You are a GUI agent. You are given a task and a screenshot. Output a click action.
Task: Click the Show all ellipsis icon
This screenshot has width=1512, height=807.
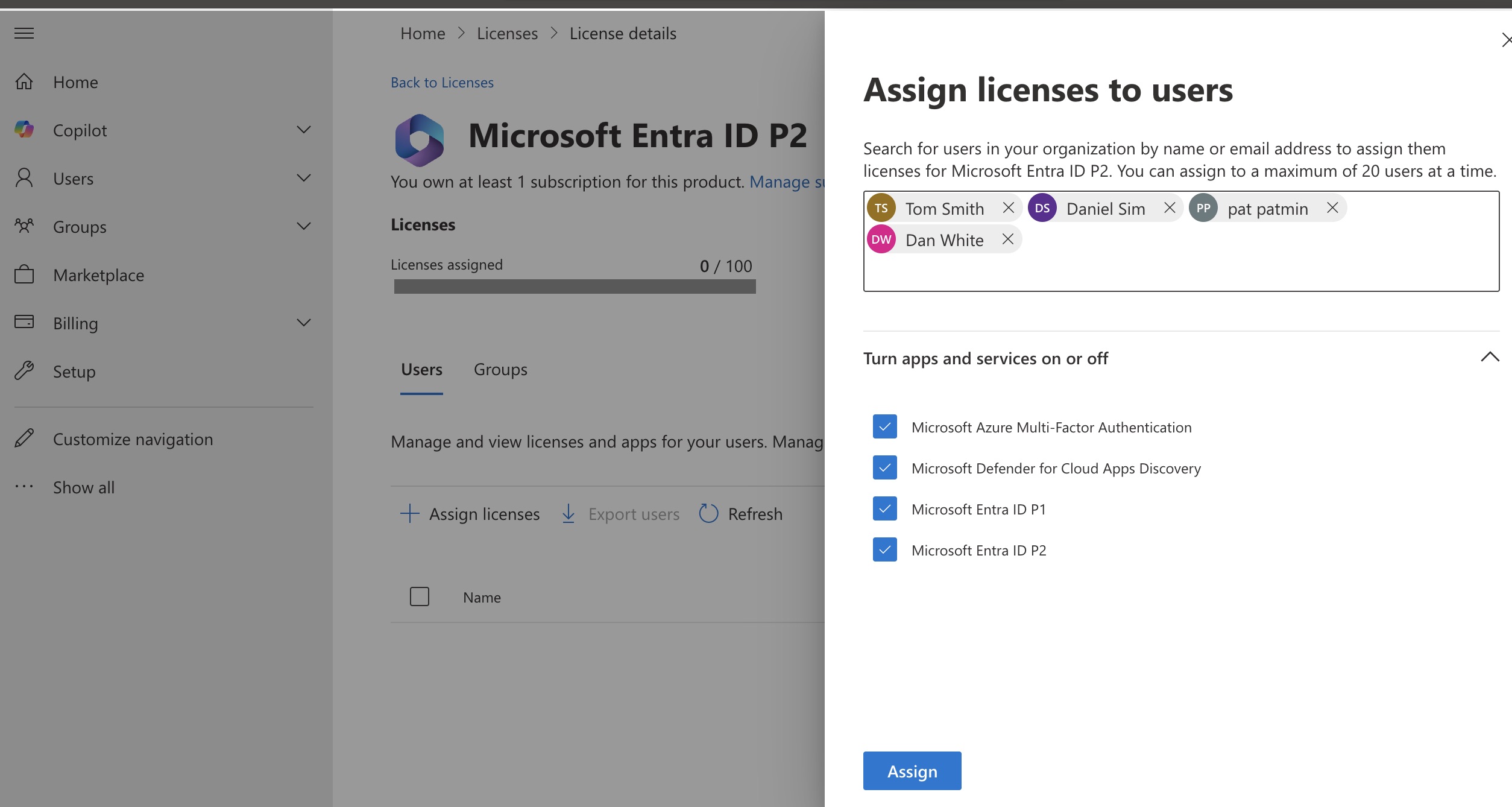coord(24,486)
